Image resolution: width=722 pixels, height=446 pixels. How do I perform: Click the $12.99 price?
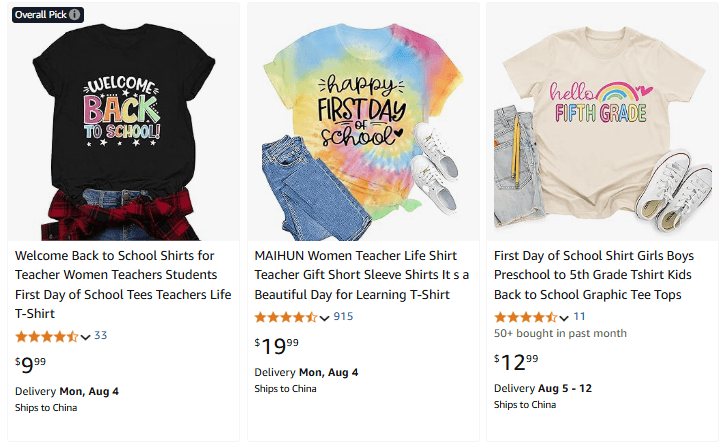coord(516,362)
